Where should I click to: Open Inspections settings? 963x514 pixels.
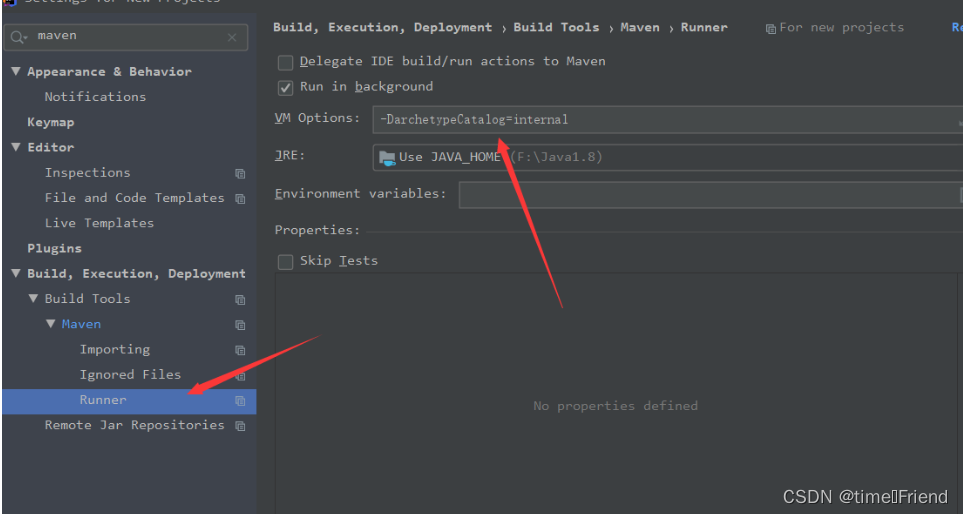(x=87, y=173)
